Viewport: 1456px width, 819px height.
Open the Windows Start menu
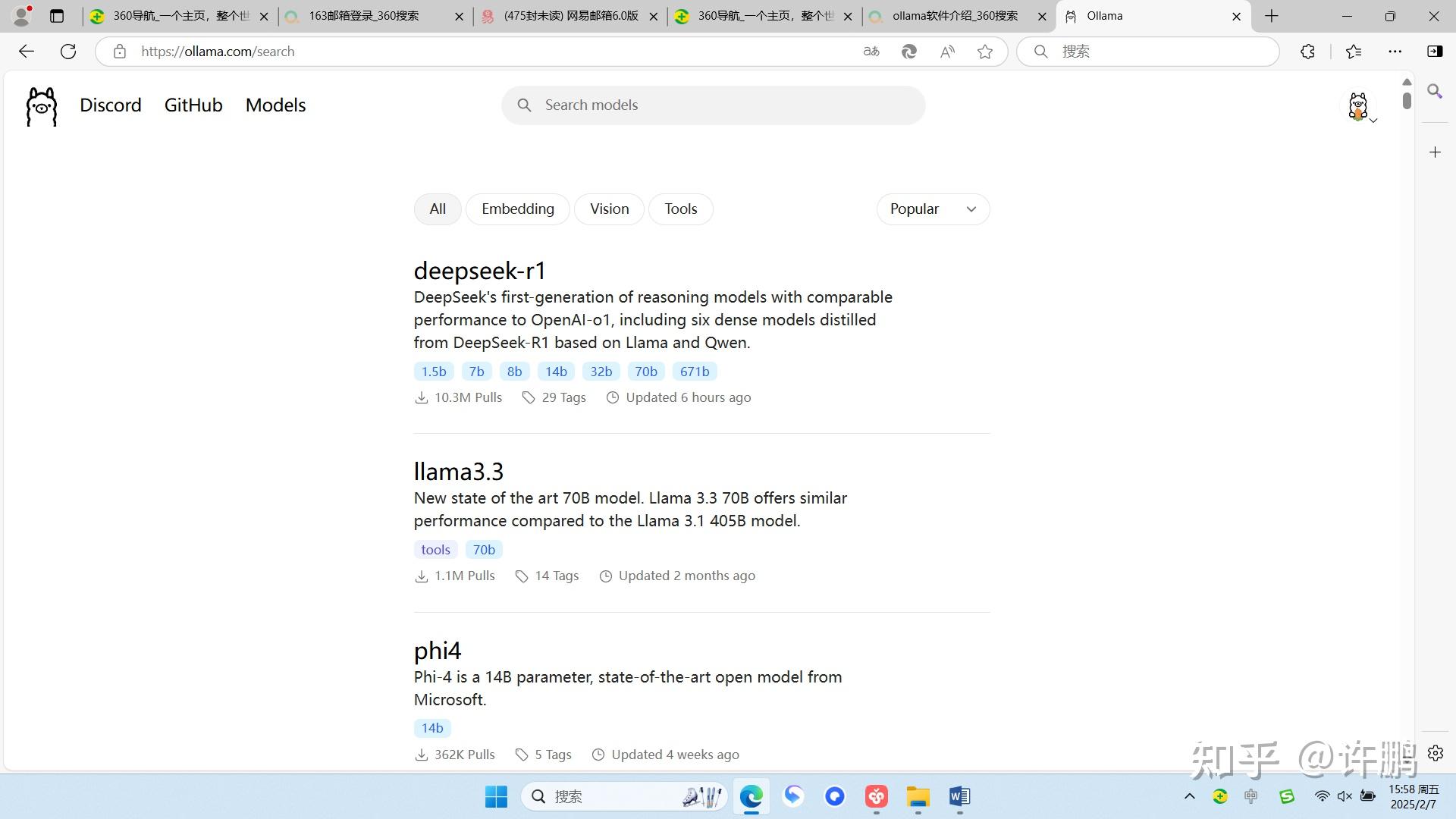[496, 796]
